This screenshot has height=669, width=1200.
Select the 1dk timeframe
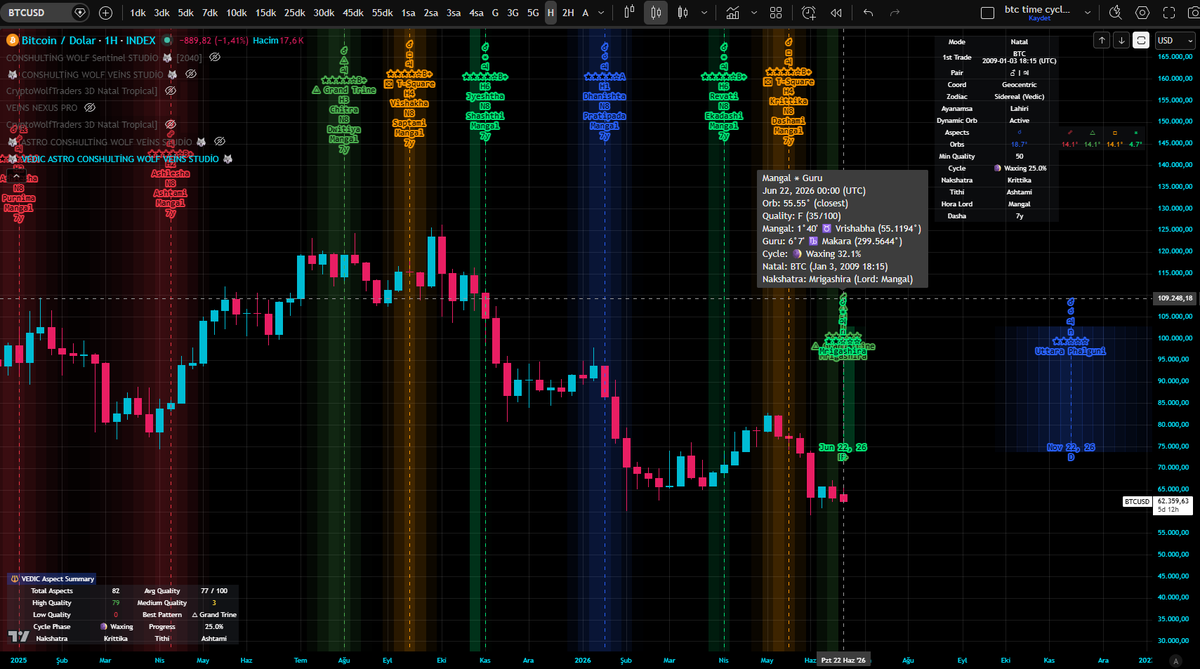137,13
